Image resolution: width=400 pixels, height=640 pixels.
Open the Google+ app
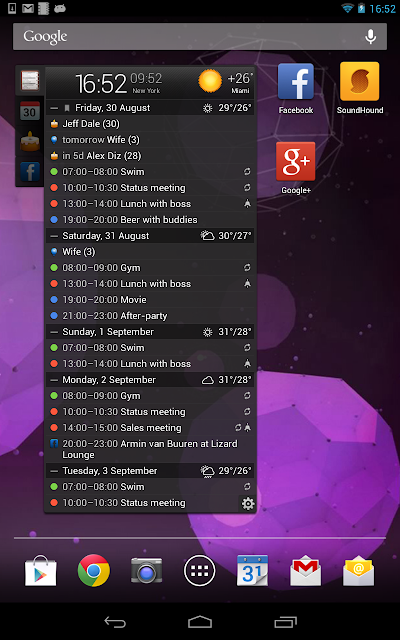click(x=296, y=168)
